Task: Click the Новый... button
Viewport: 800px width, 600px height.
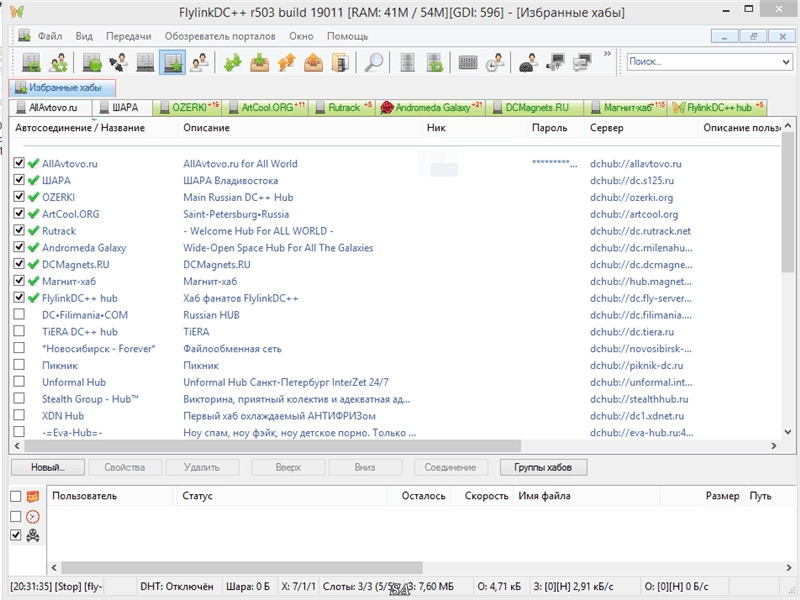Action: point(48,467)
